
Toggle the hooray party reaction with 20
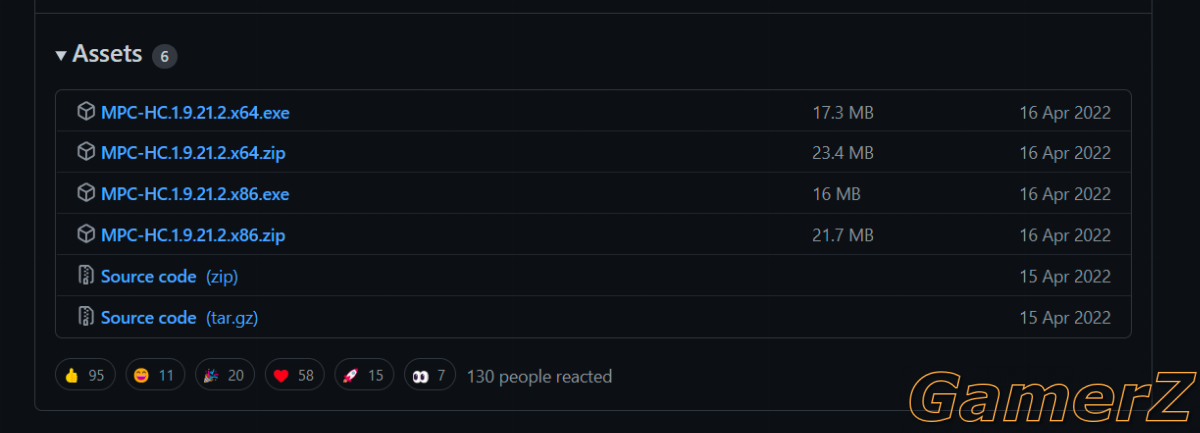224,376
